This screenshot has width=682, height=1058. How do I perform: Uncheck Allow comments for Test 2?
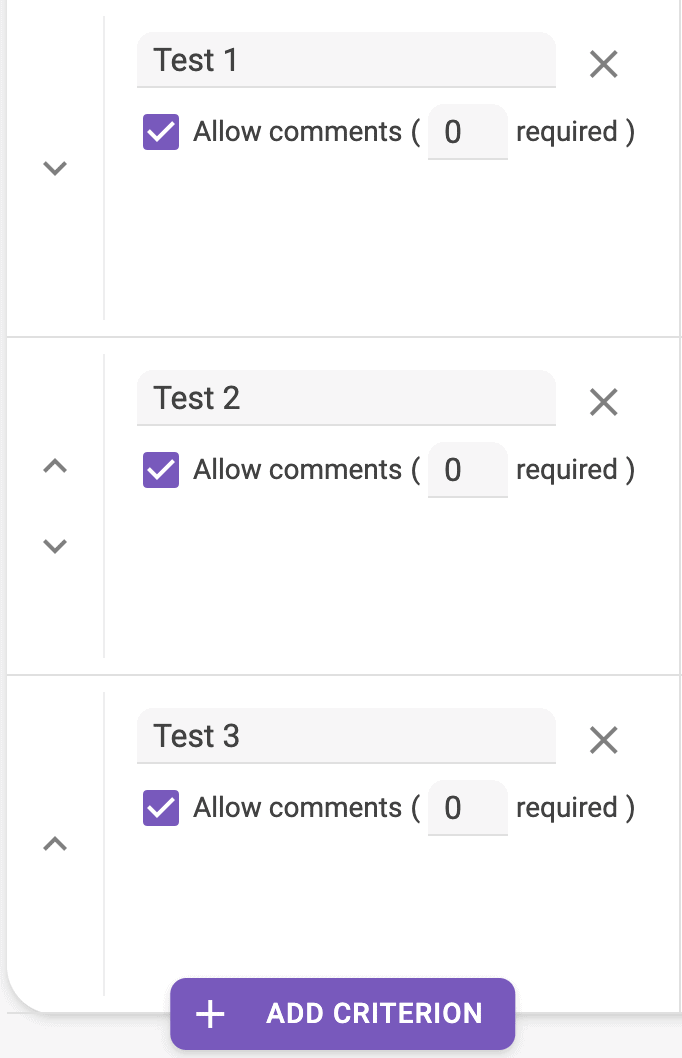point(161,469)
